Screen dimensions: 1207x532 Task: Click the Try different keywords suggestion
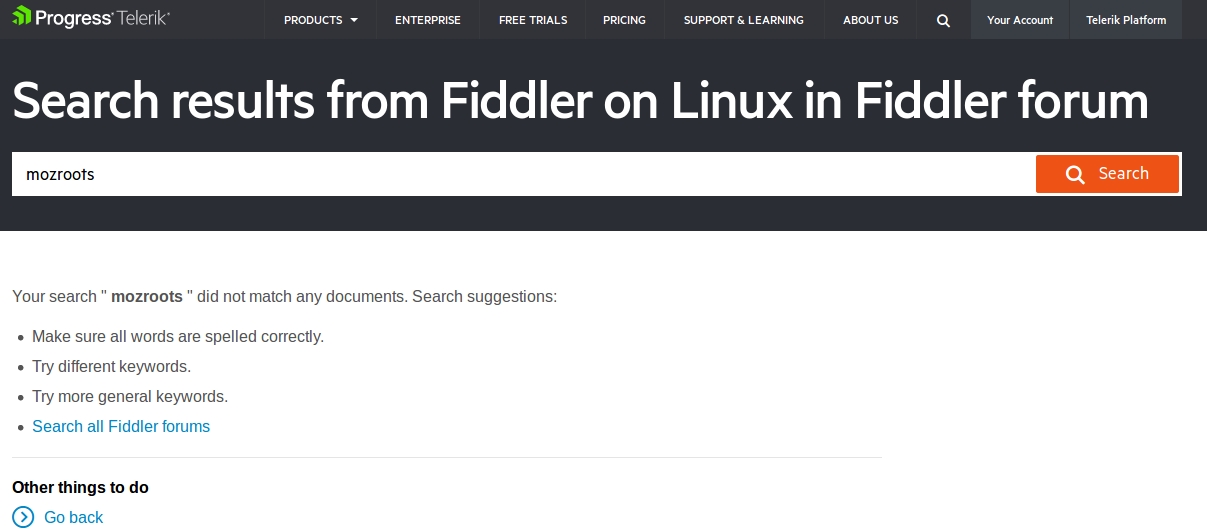coord(111,366)
